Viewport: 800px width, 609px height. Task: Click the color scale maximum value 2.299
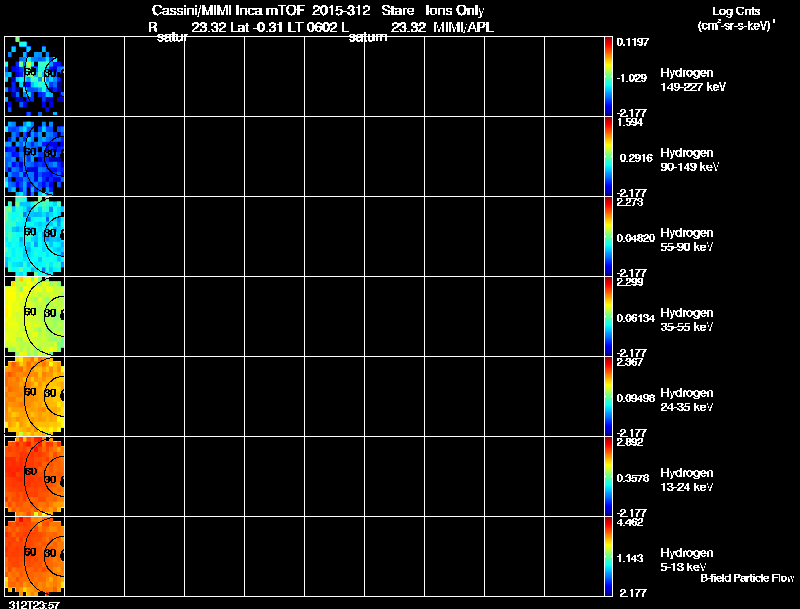coord(630,282)
